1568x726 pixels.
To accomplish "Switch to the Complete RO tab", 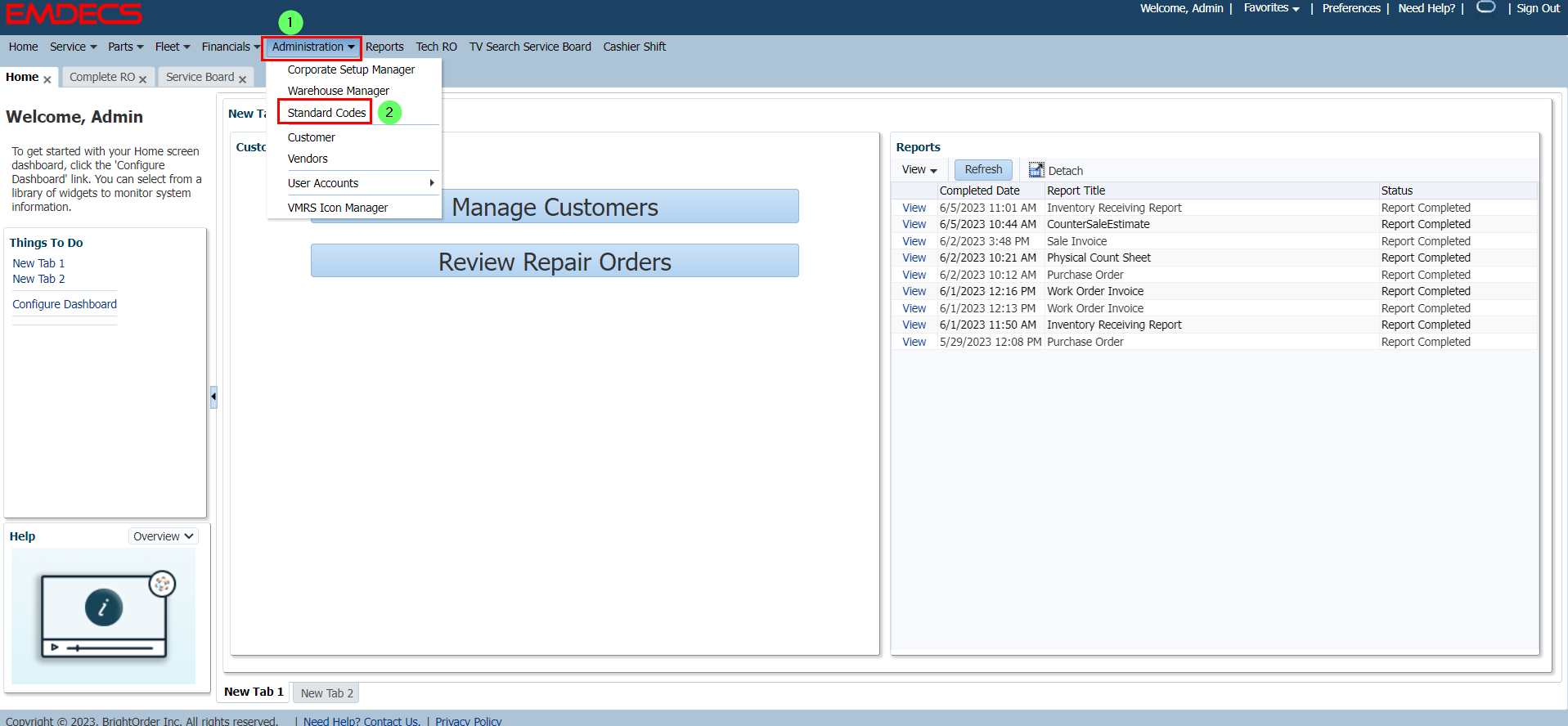I will tap(102, 77).
